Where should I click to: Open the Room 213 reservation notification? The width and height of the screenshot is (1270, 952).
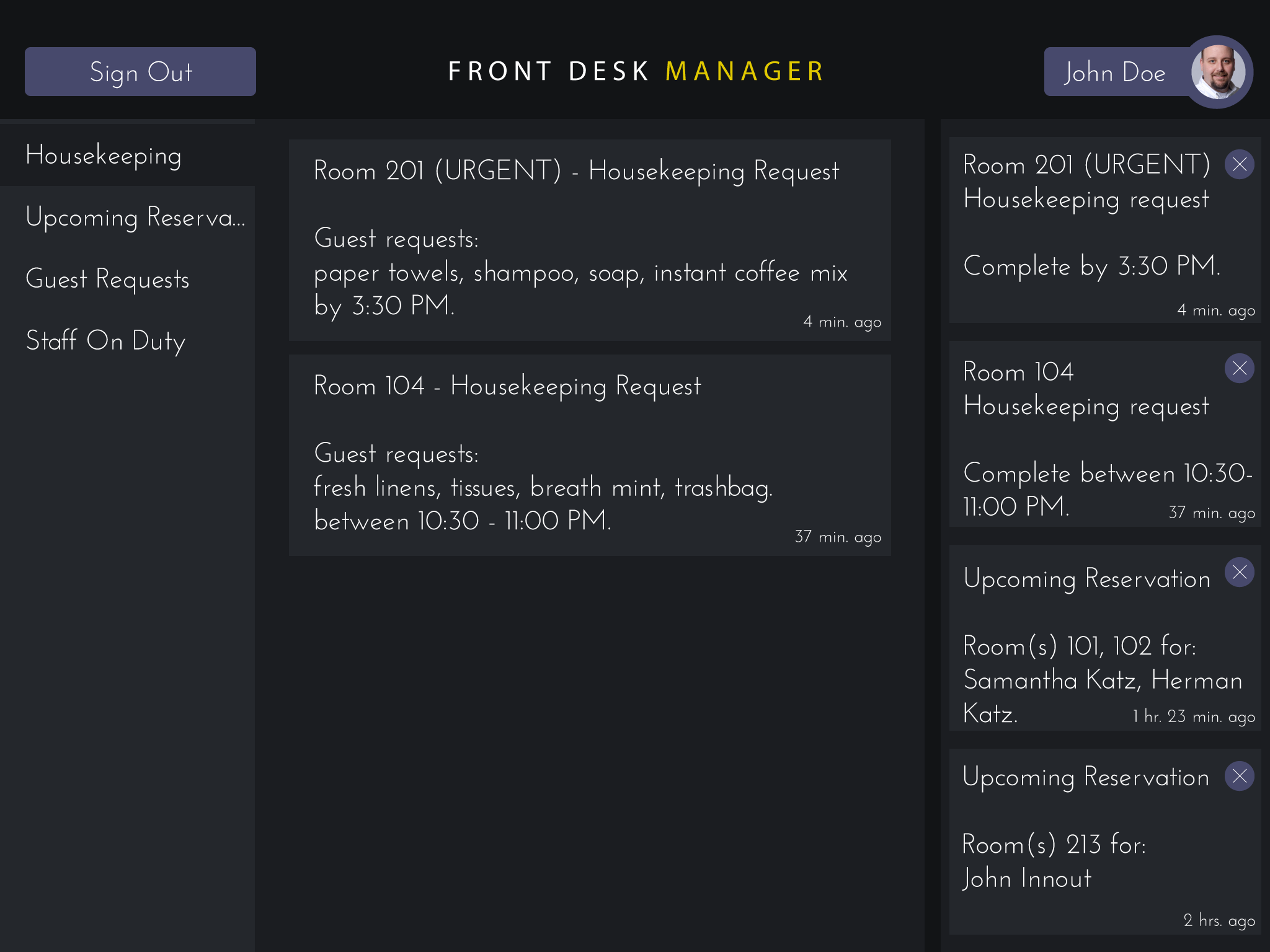point(1105,842)
